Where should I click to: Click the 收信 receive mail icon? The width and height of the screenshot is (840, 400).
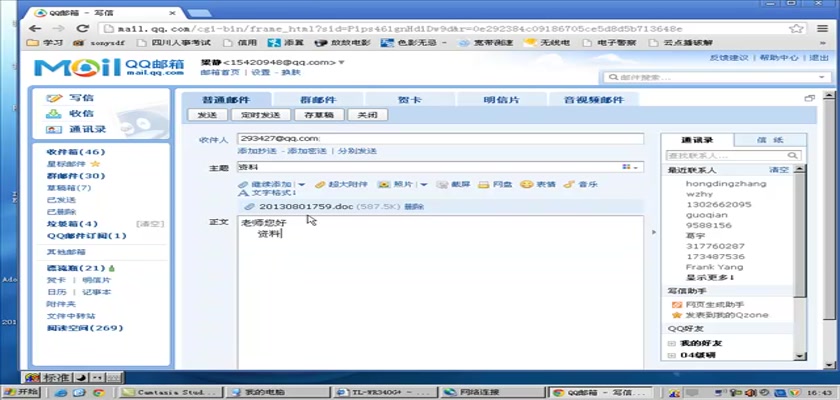click(54, 114)
